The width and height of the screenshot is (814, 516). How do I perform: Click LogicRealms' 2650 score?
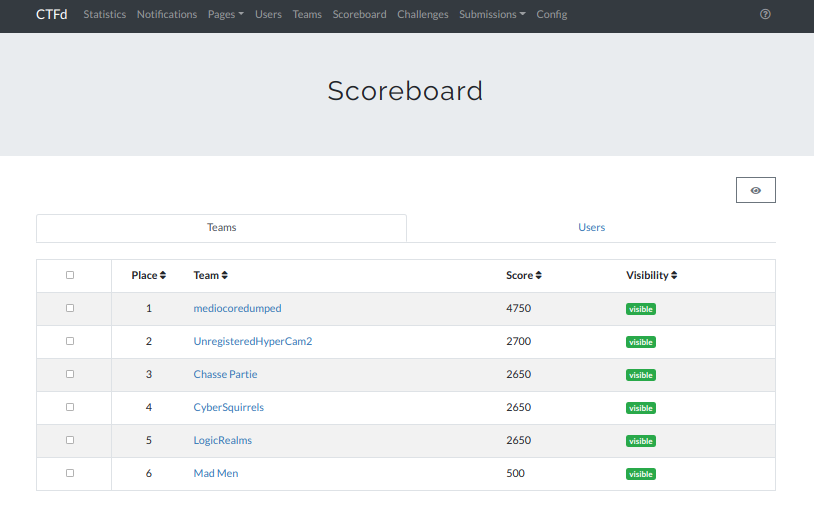coord(519,440)
